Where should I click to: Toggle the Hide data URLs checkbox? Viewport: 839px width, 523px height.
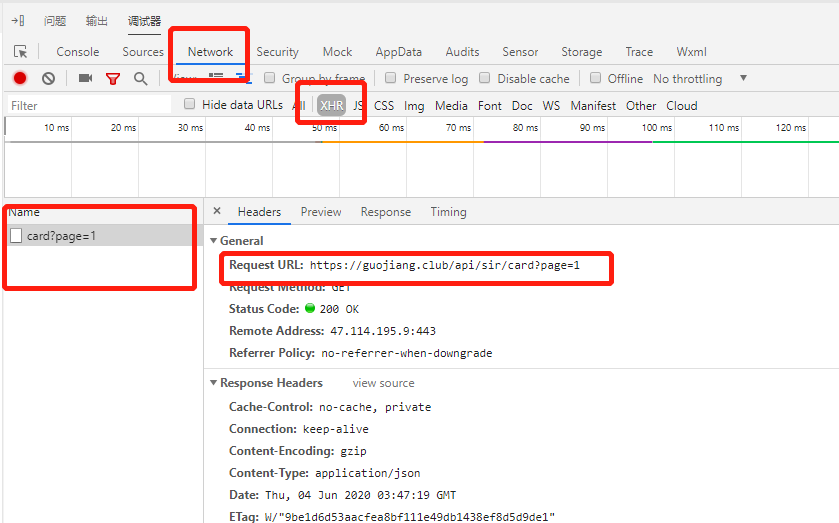coord(189,104)
